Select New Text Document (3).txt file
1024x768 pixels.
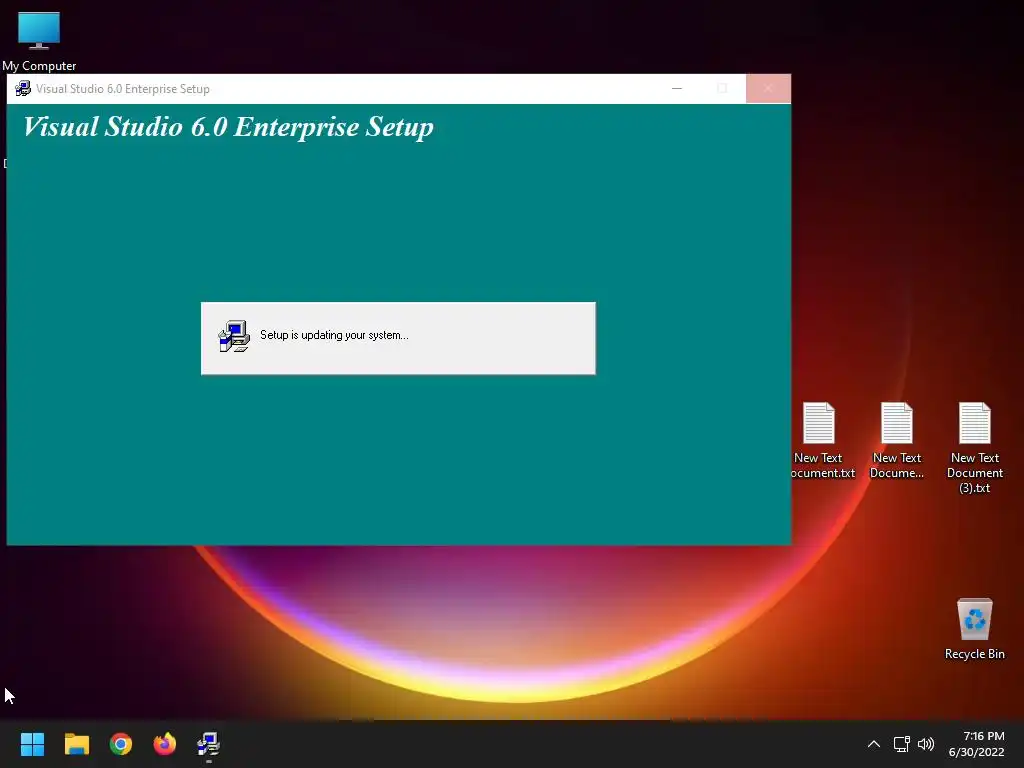pyautogui.click(x=974, y=448)
